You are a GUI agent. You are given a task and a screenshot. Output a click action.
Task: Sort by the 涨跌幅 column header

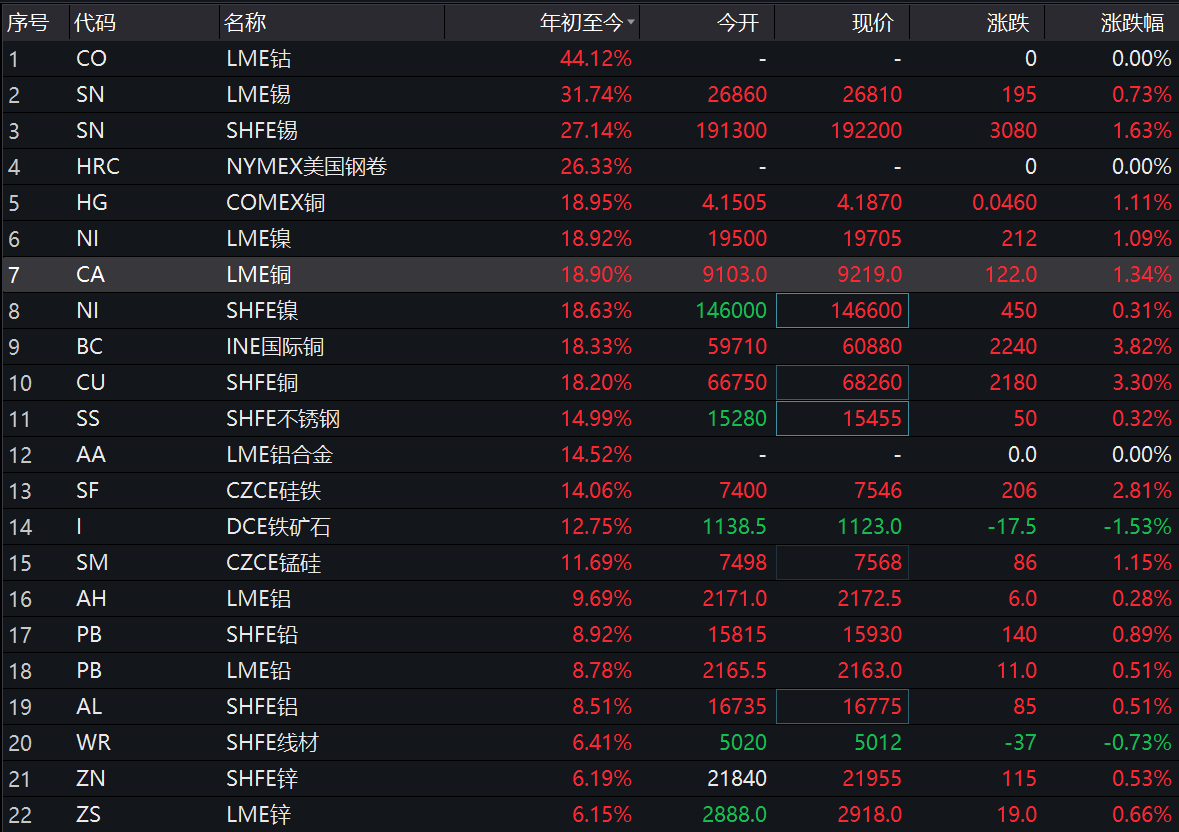(1132, 22)
